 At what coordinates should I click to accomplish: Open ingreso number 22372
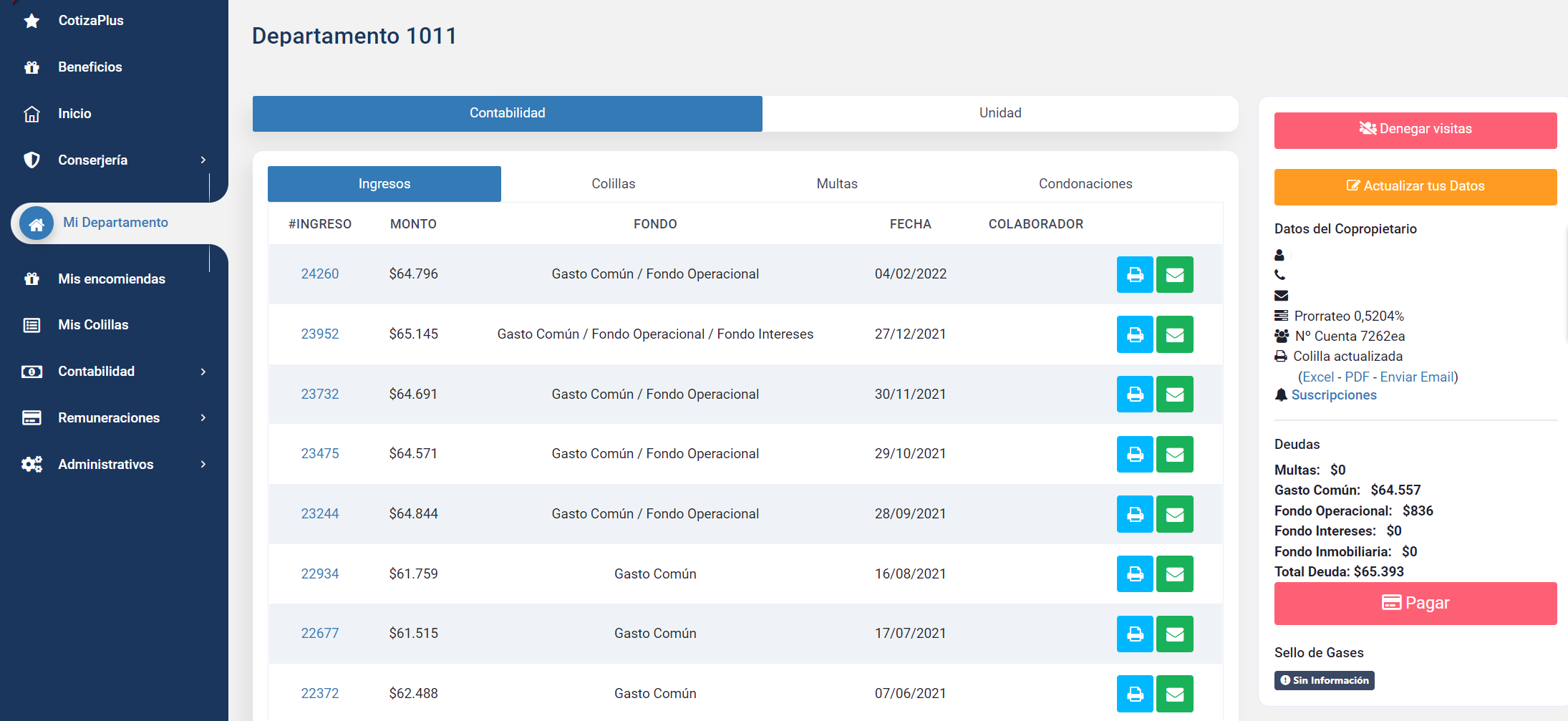(320, 694)
